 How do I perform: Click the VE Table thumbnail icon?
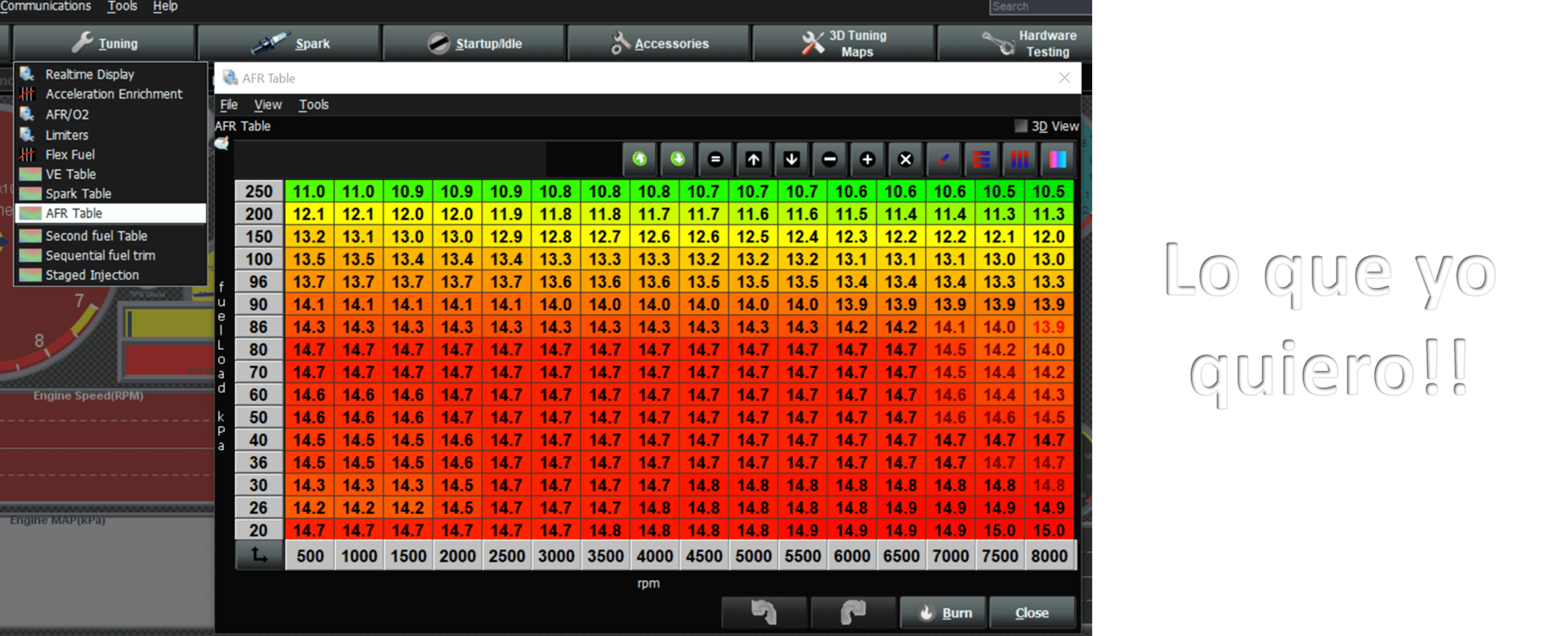click(30, 175)
